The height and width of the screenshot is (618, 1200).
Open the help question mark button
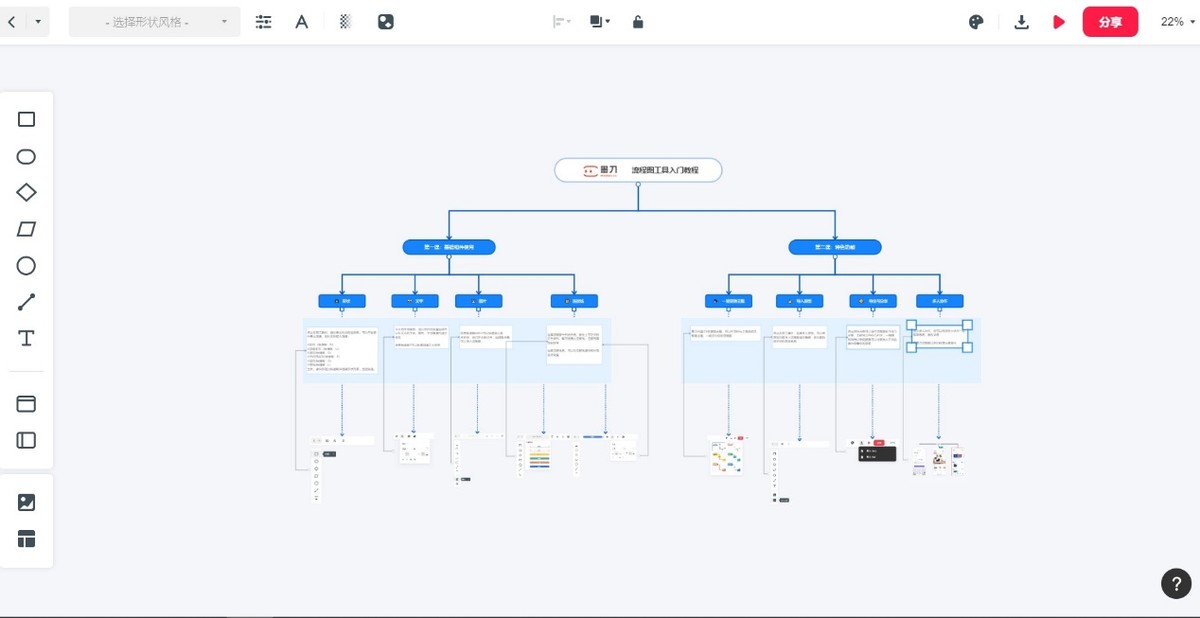click(x=1175, y=584)
